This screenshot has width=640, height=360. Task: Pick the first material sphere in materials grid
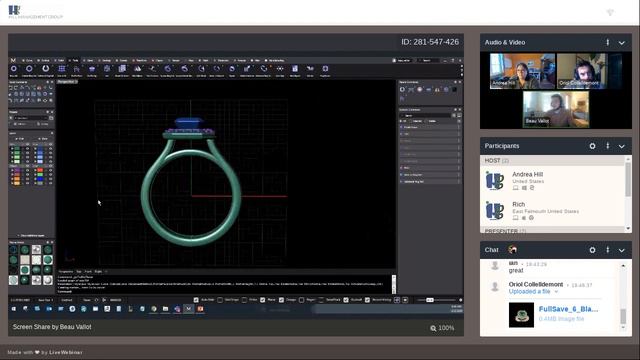tap(13, 249)
